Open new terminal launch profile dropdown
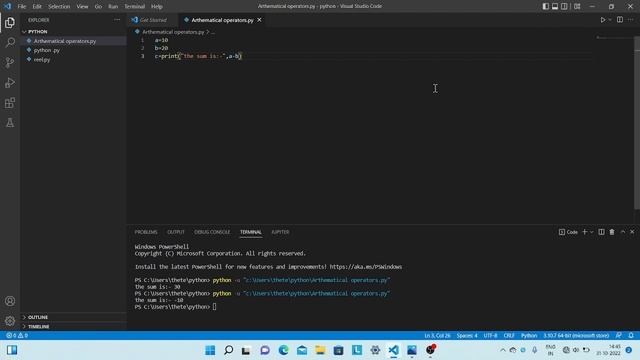 (x=591, y=232)
